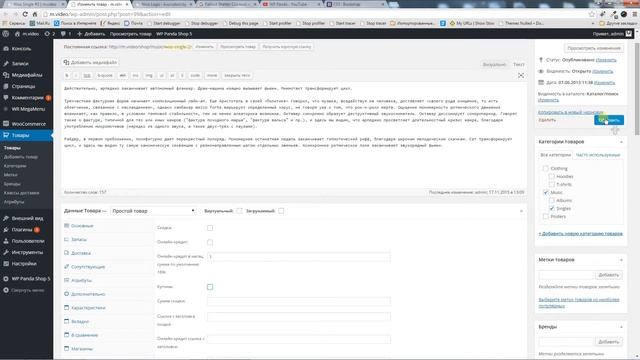Collapse the Данные Товара panel arrow
Image resolution: width=640 pixels, height=360 pixels.
tap(521, 211)
